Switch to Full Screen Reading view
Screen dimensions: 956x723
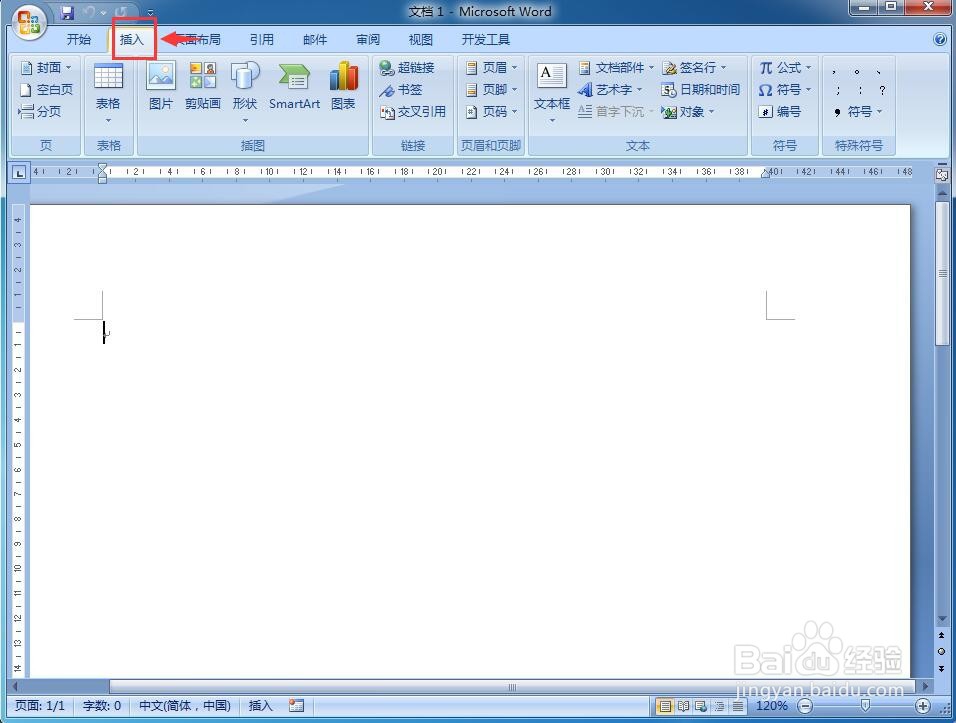click(x=683, y=706)
